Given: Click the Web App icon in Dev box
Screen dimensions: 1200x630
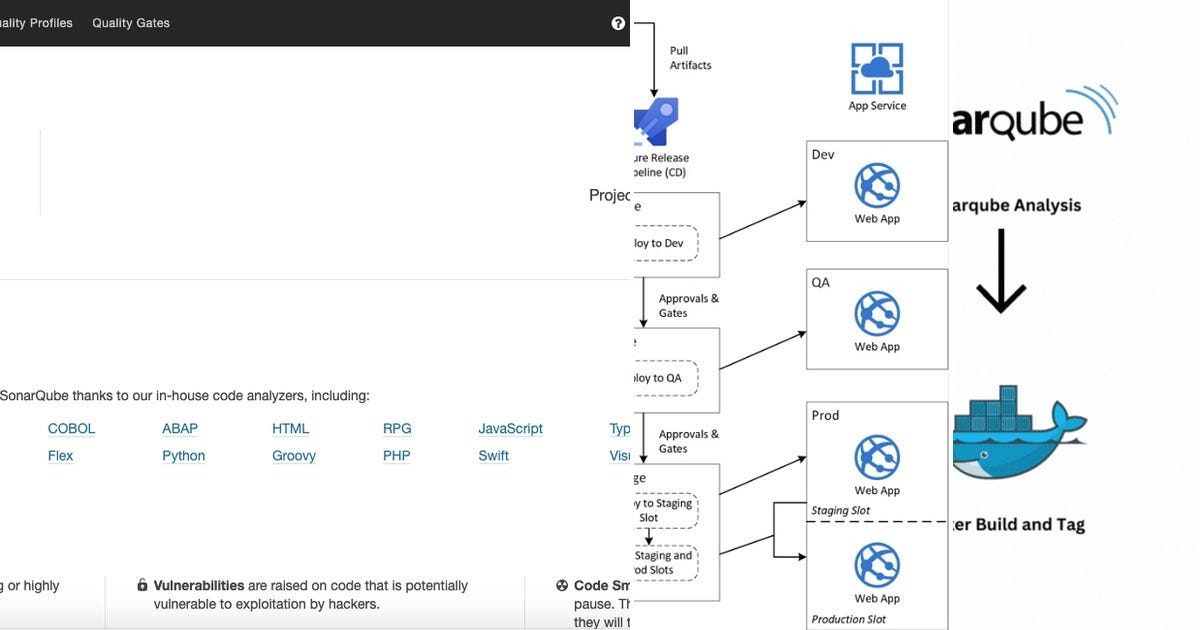Looking at the screenshot, I should (877, 186).
